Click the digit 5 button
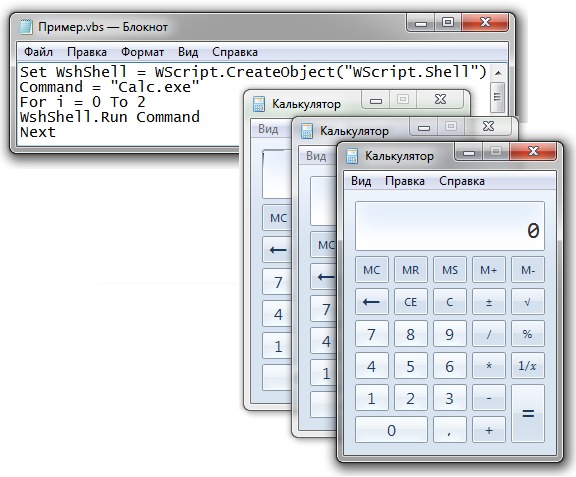The height and width of the screenshot is (477, 576). click(411, 366)
